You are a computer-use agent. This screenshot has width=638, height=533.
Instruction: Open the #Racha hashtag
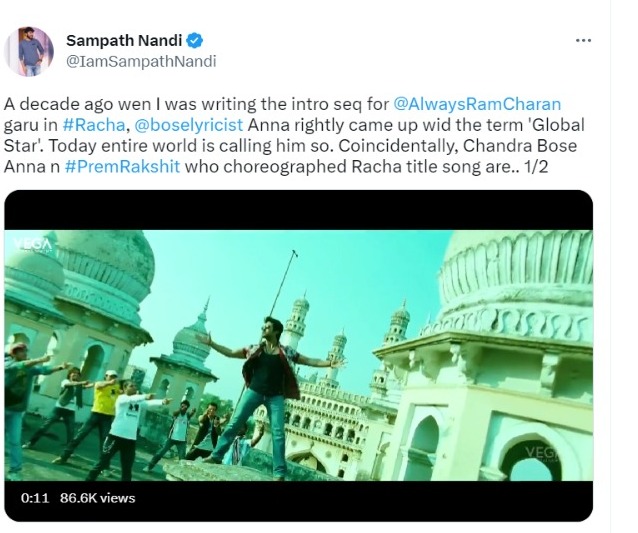coord(94,125)
